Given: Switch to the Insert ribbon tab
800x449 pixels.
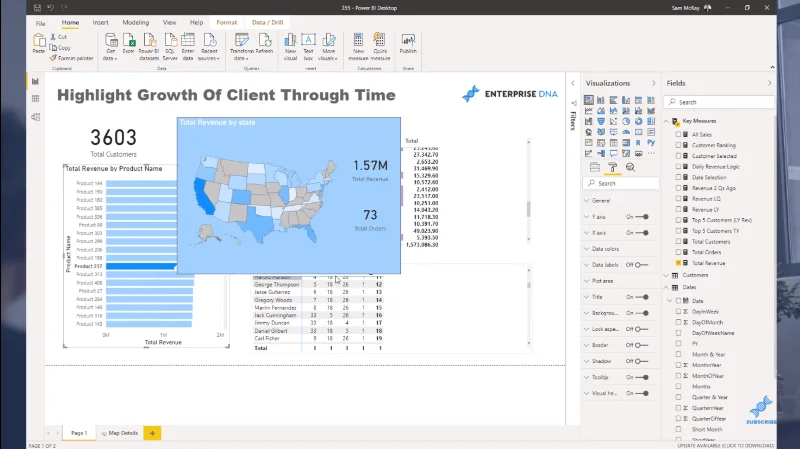Looking at the screenshot, I should pyautogui.click(x=101, y=22).
